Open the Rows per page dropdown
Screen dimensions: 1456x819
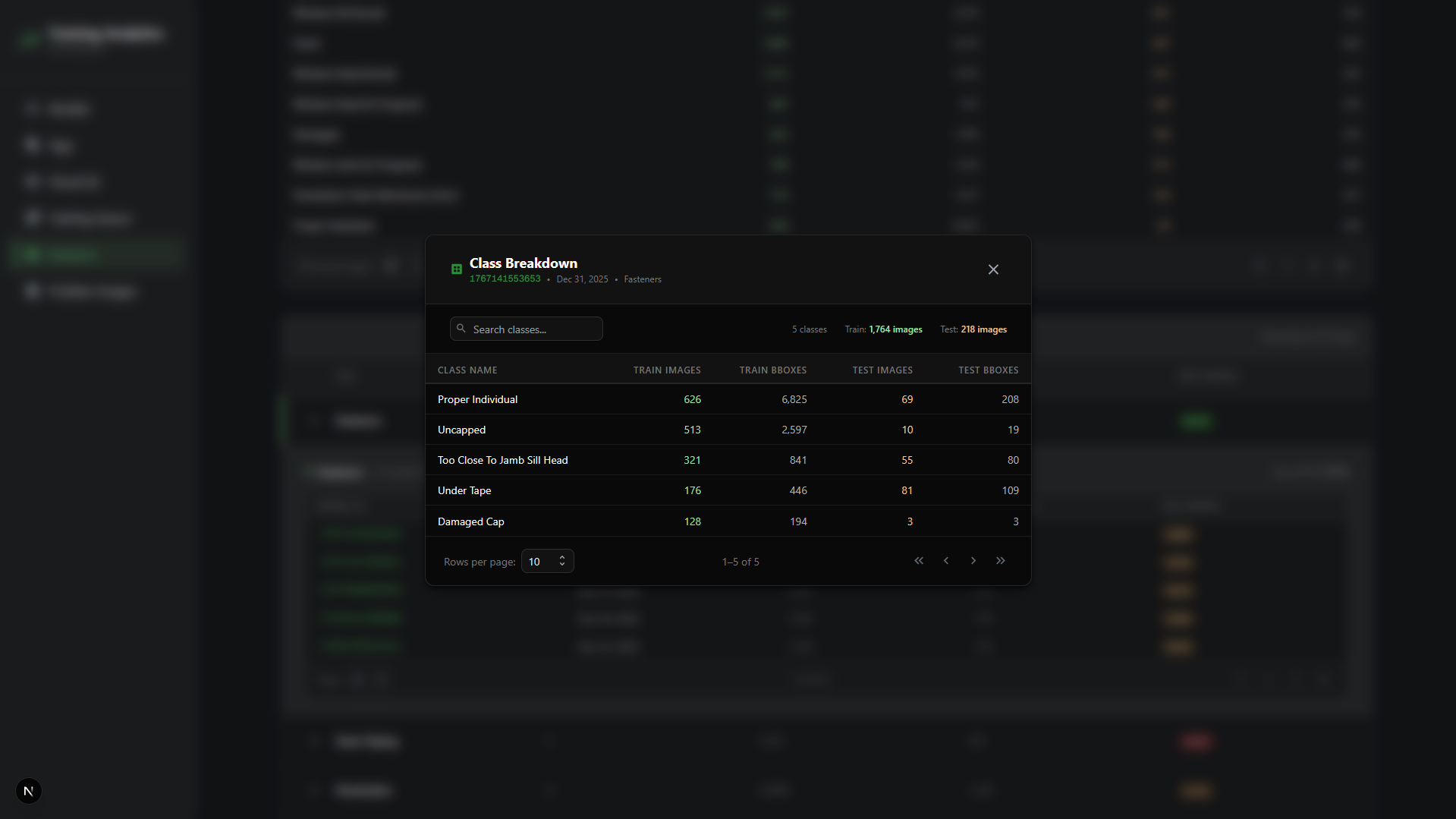pos(548,561)
